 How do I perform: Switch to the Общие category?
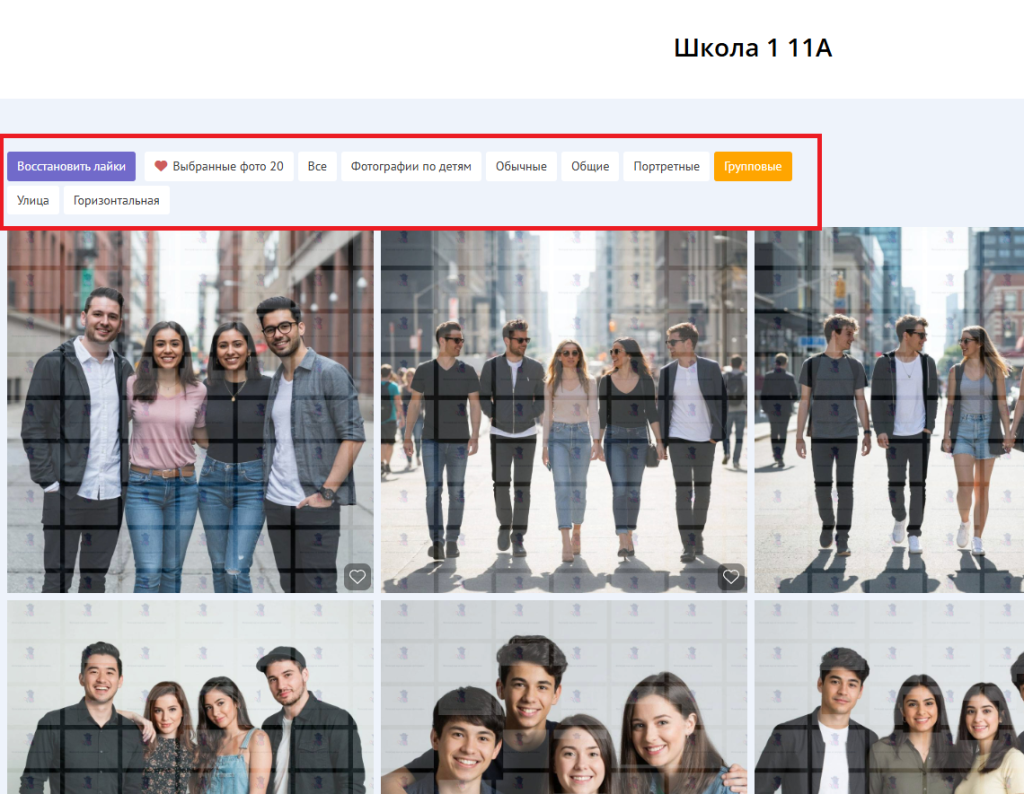click(x=590, y=166)
